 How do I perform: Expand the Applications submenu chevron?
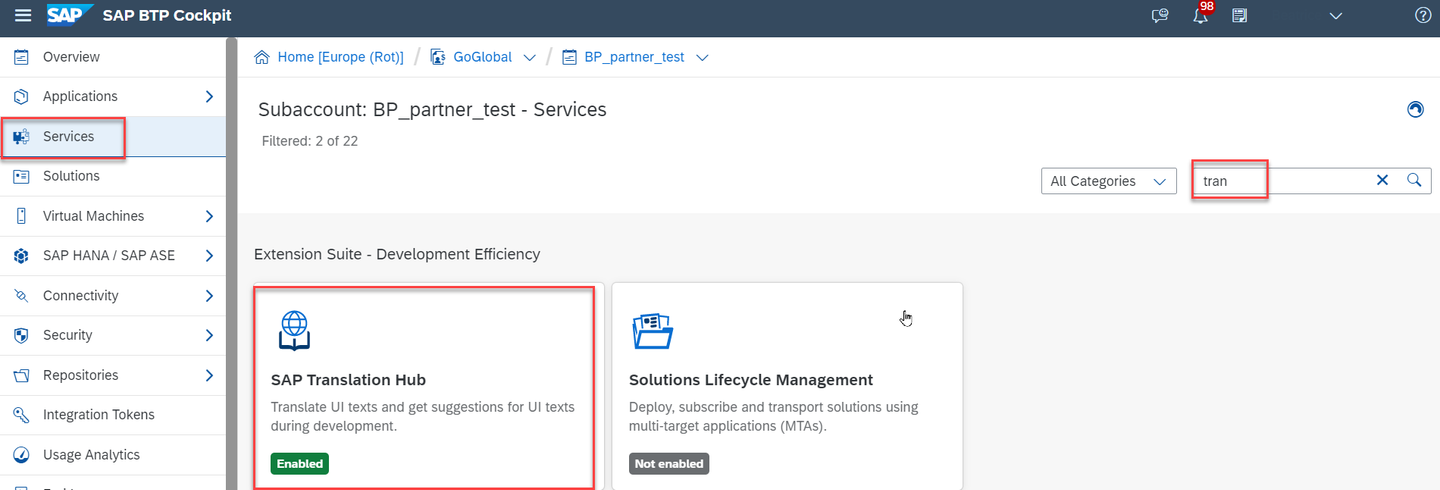point(209,96)
